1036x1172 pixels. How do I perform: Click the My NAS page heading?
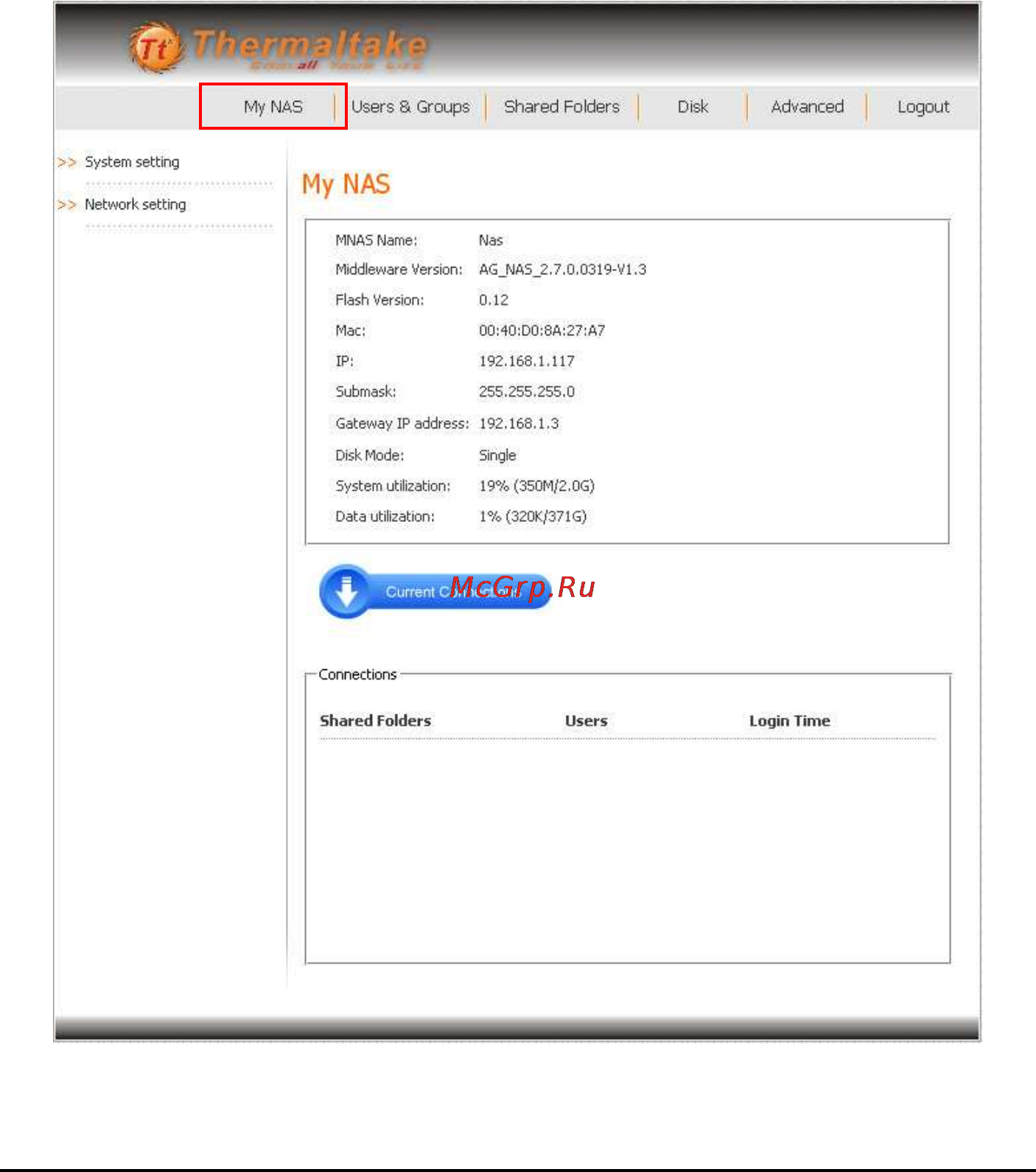click(346, 184)
